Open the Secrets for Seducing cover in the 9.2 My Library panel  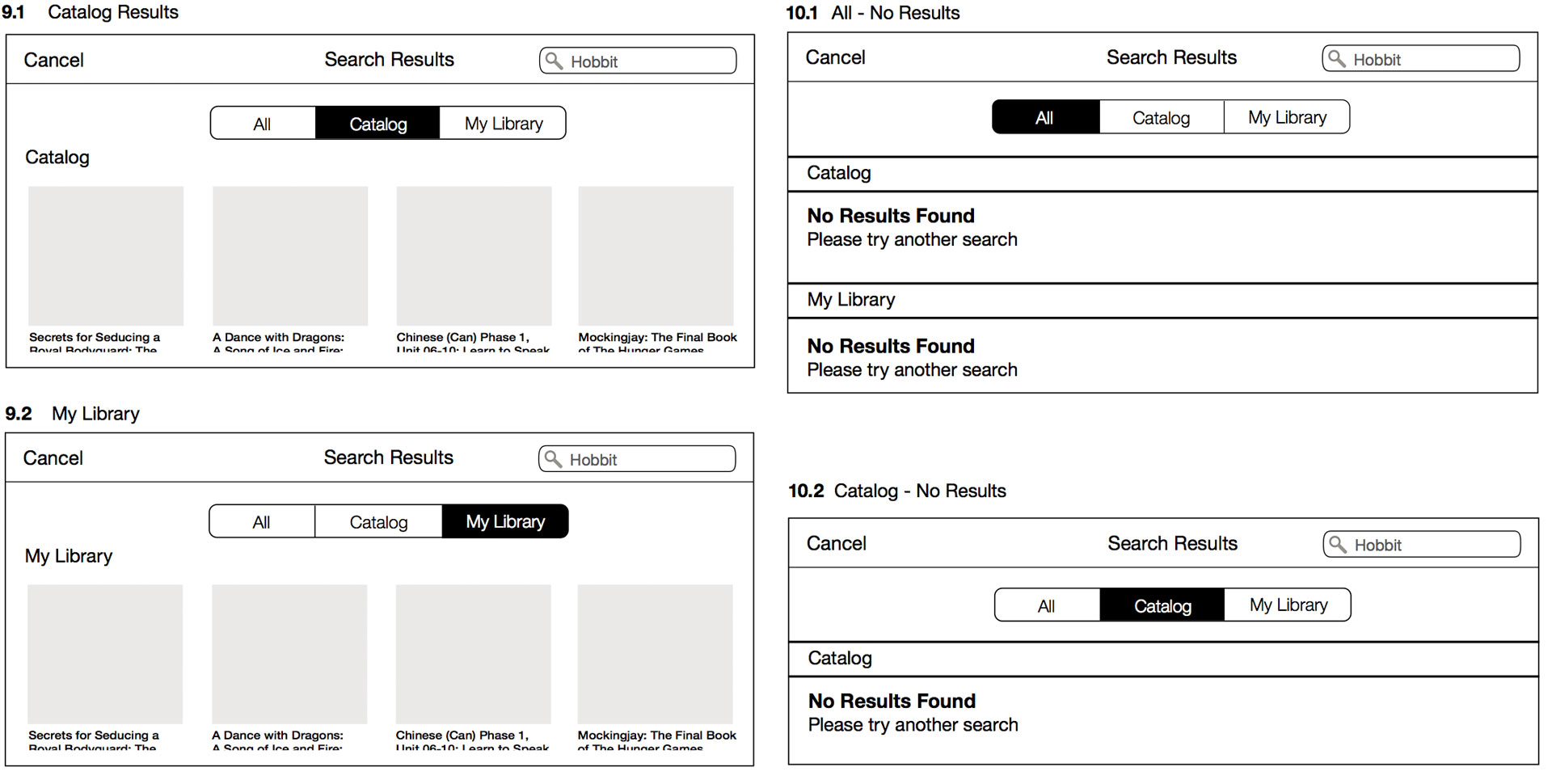pyautogui.click(x=105, y=655)
